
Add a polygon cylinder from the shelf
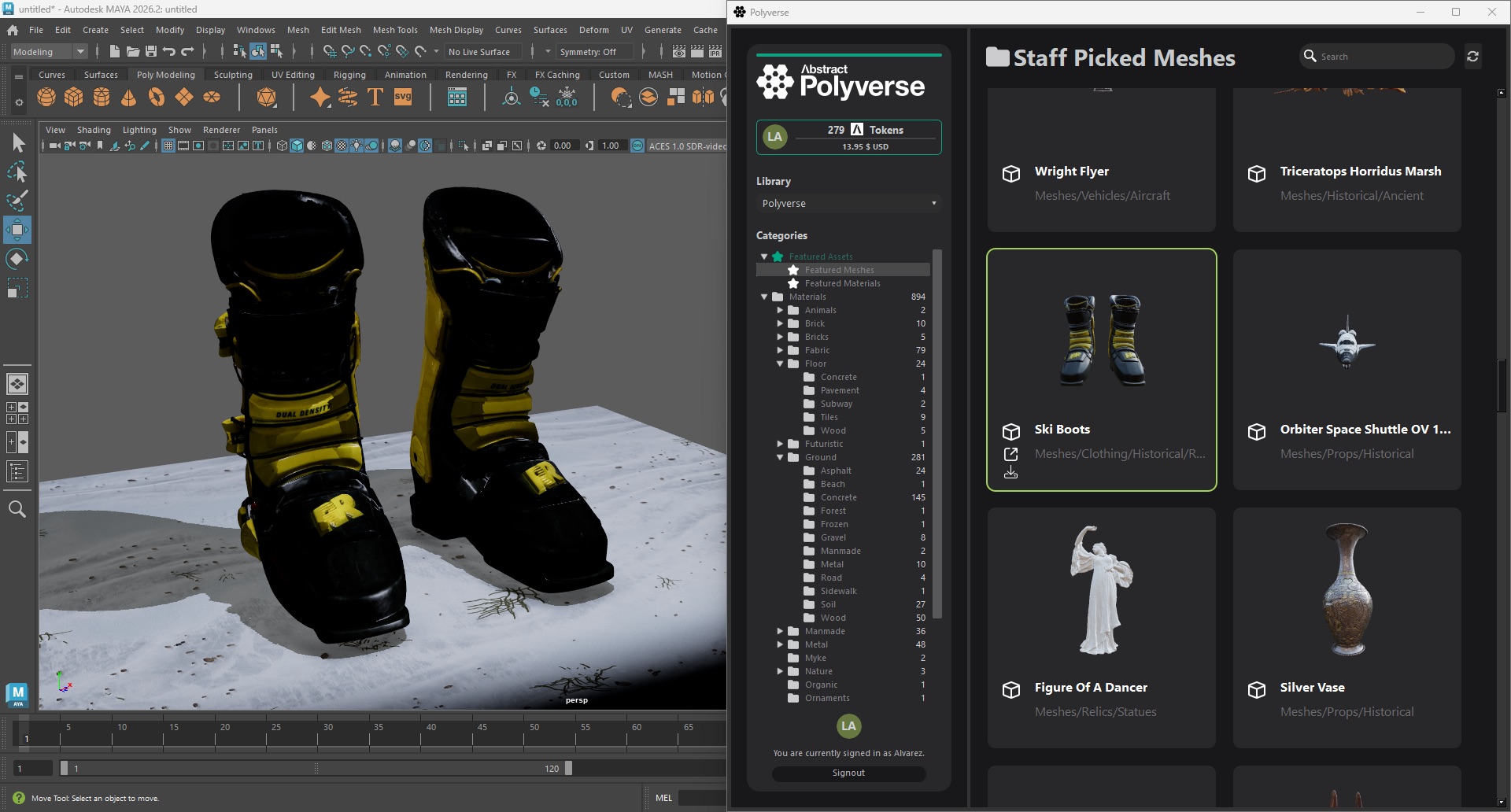[102, 97]
